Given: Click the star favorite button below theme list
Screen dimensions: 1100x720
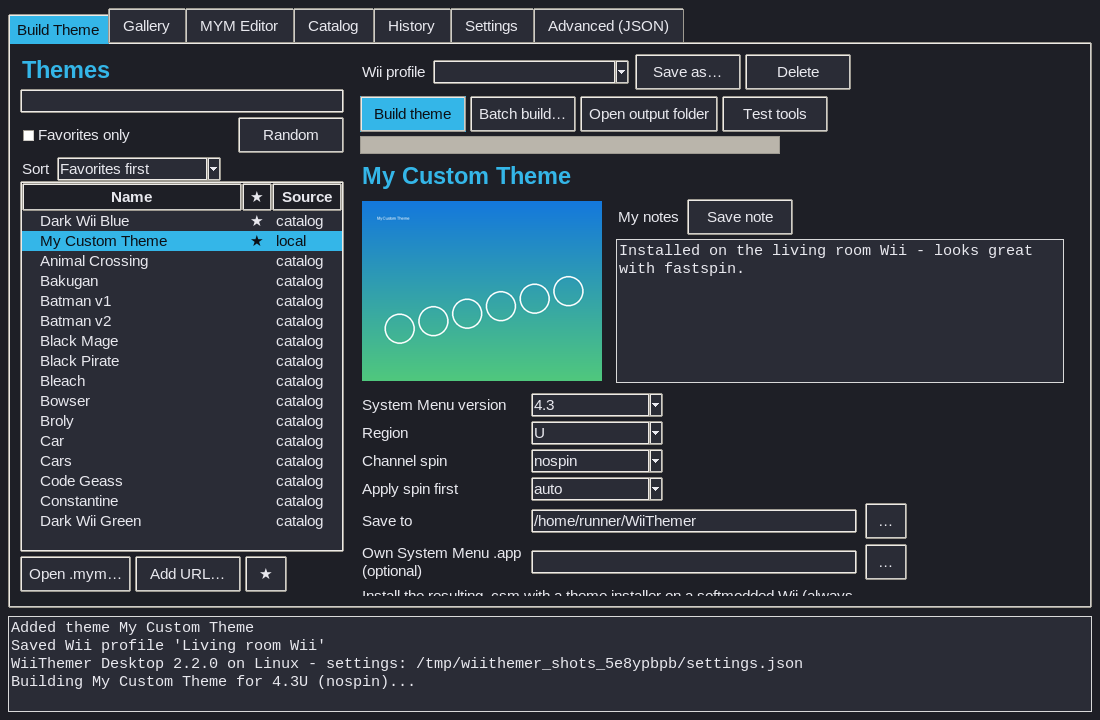Looking at the screenshot, I should point(265,574).
